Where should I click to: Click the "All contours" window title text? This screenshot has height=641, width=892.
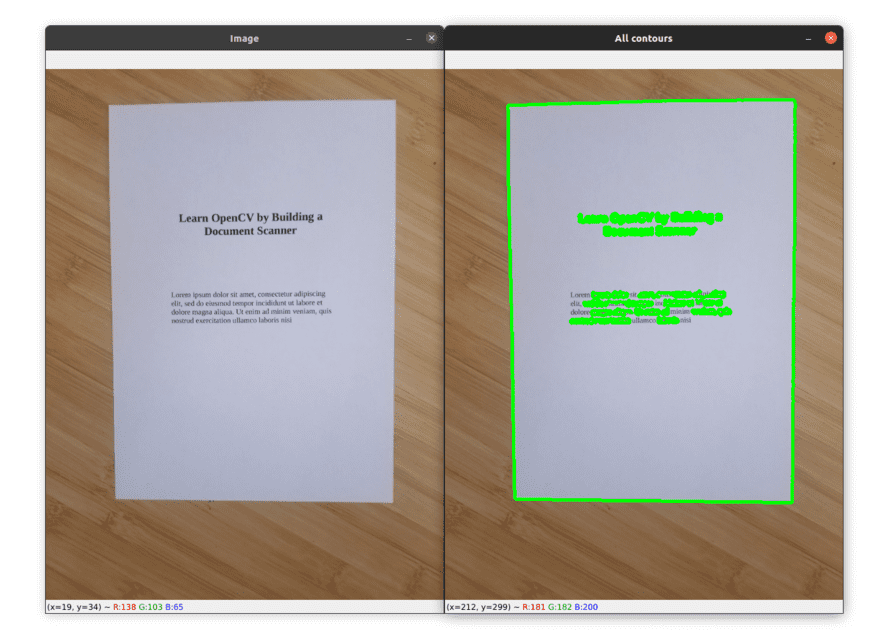pos(643,39)
